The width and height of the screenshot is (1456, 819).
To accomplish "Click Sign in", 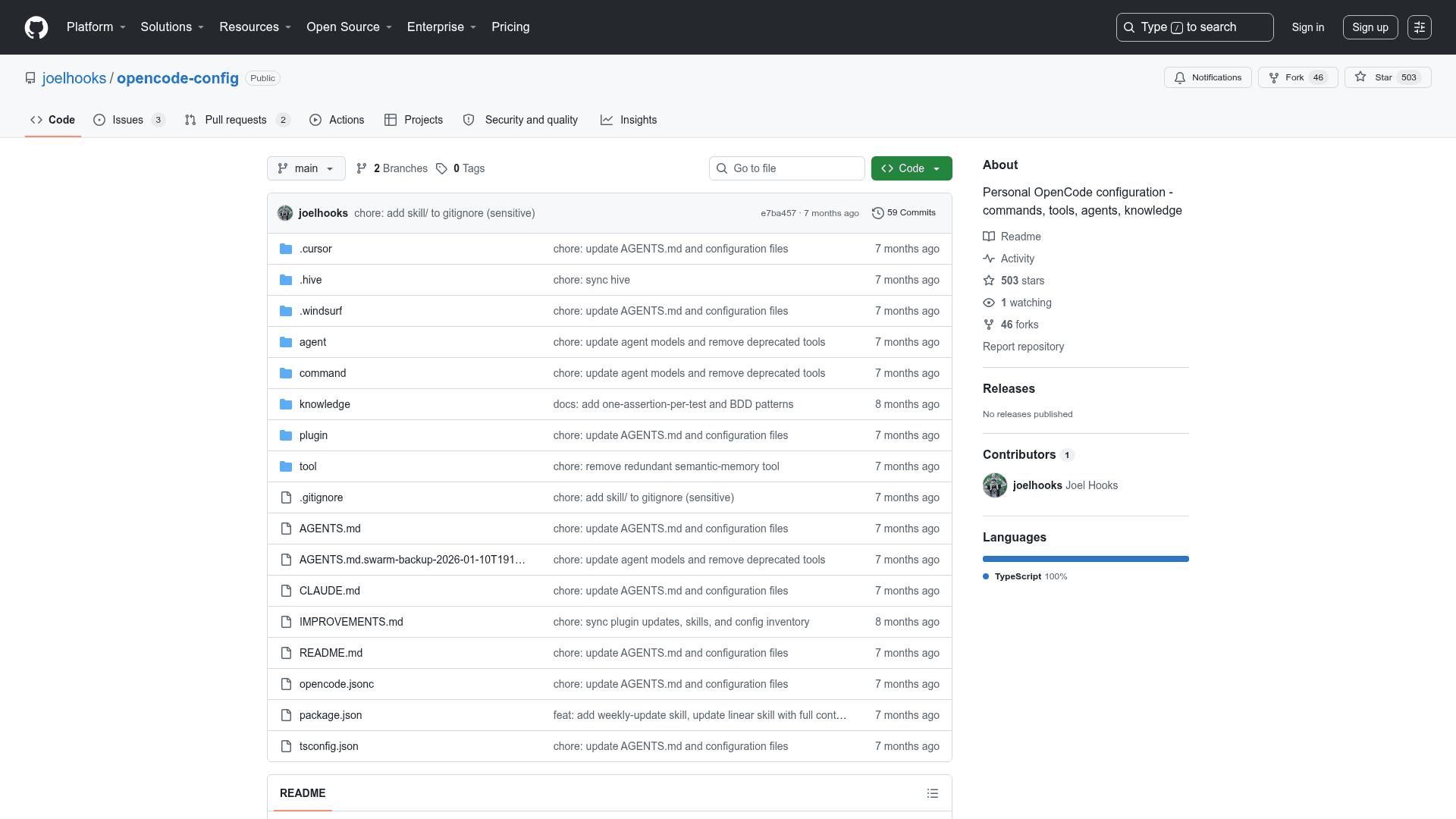I will tap(1308, 27).
